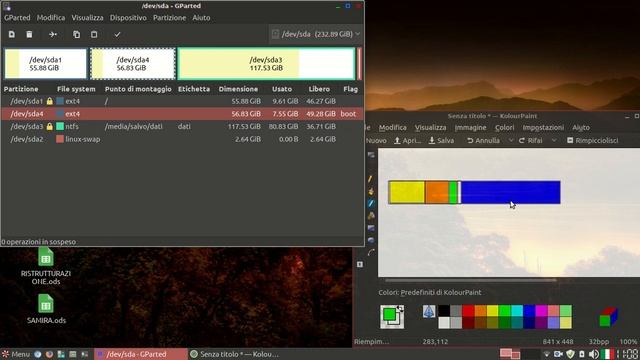Click the horizontal scrollbar under KolourPaint canvas
Screen dimensions: 640x360
click(470, 280)
